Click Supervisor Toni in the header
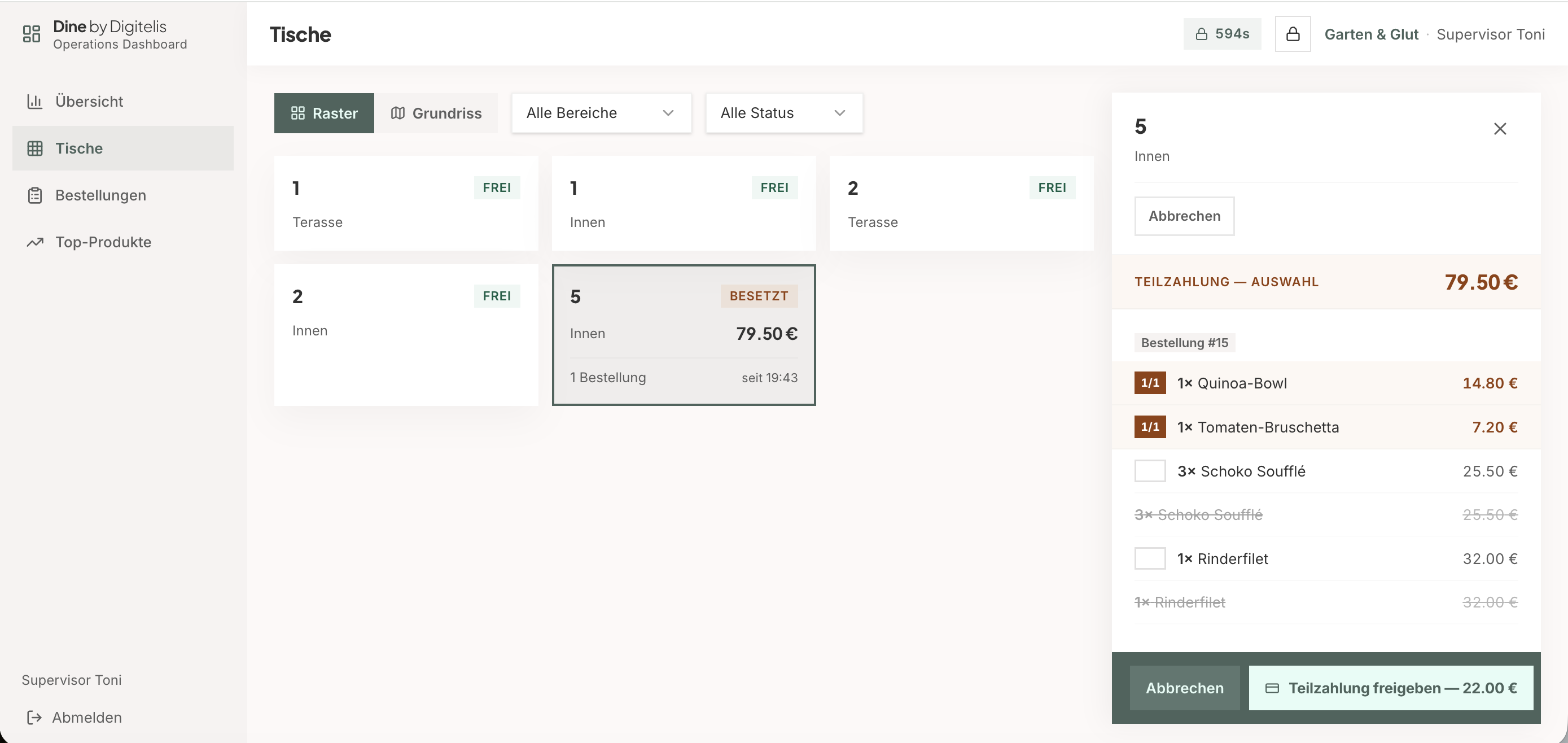The width and height of the screenshot is (1568, 743). [1491, 34]
